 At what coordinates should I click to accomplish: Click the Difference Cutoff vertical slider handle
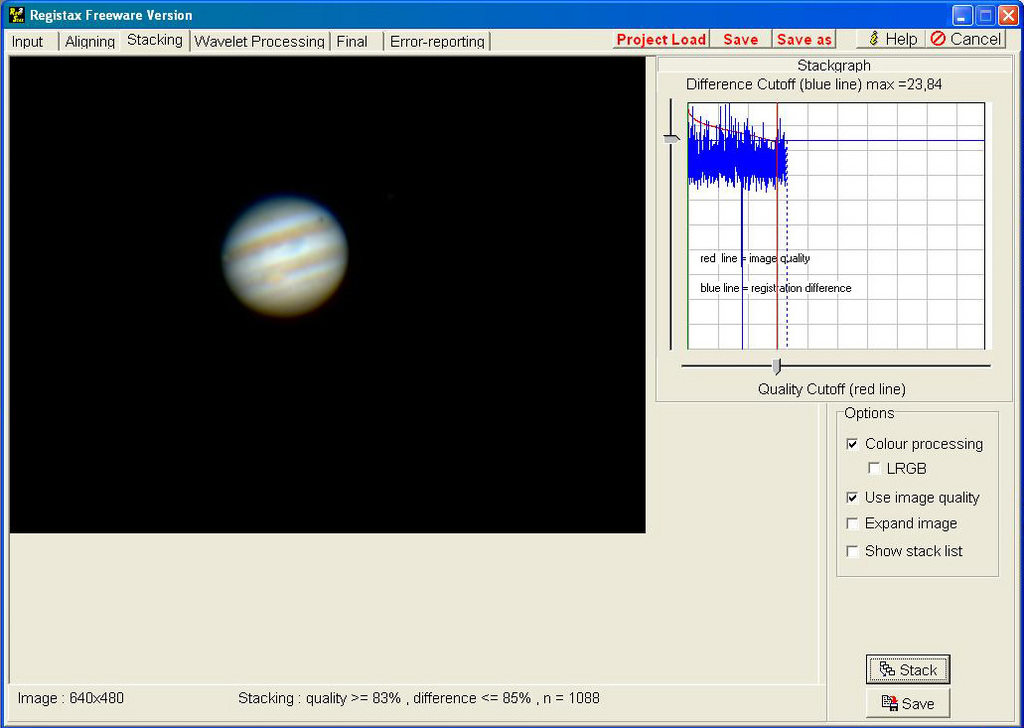coord(671,140)
